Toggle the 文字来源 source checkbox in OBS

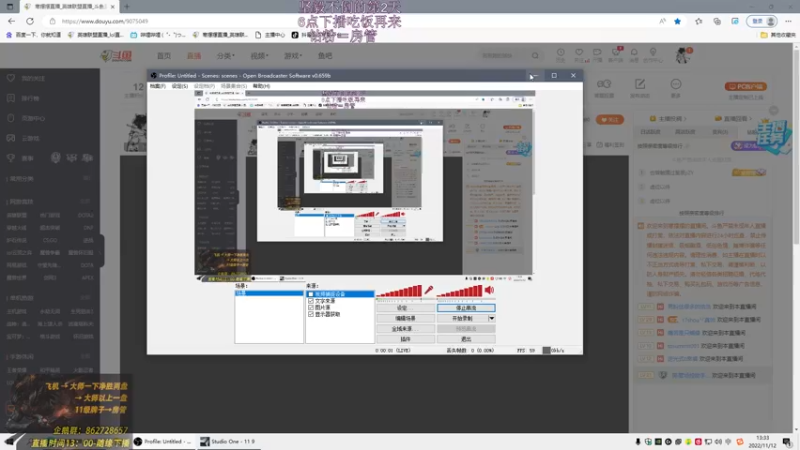[x=311, y=301]
